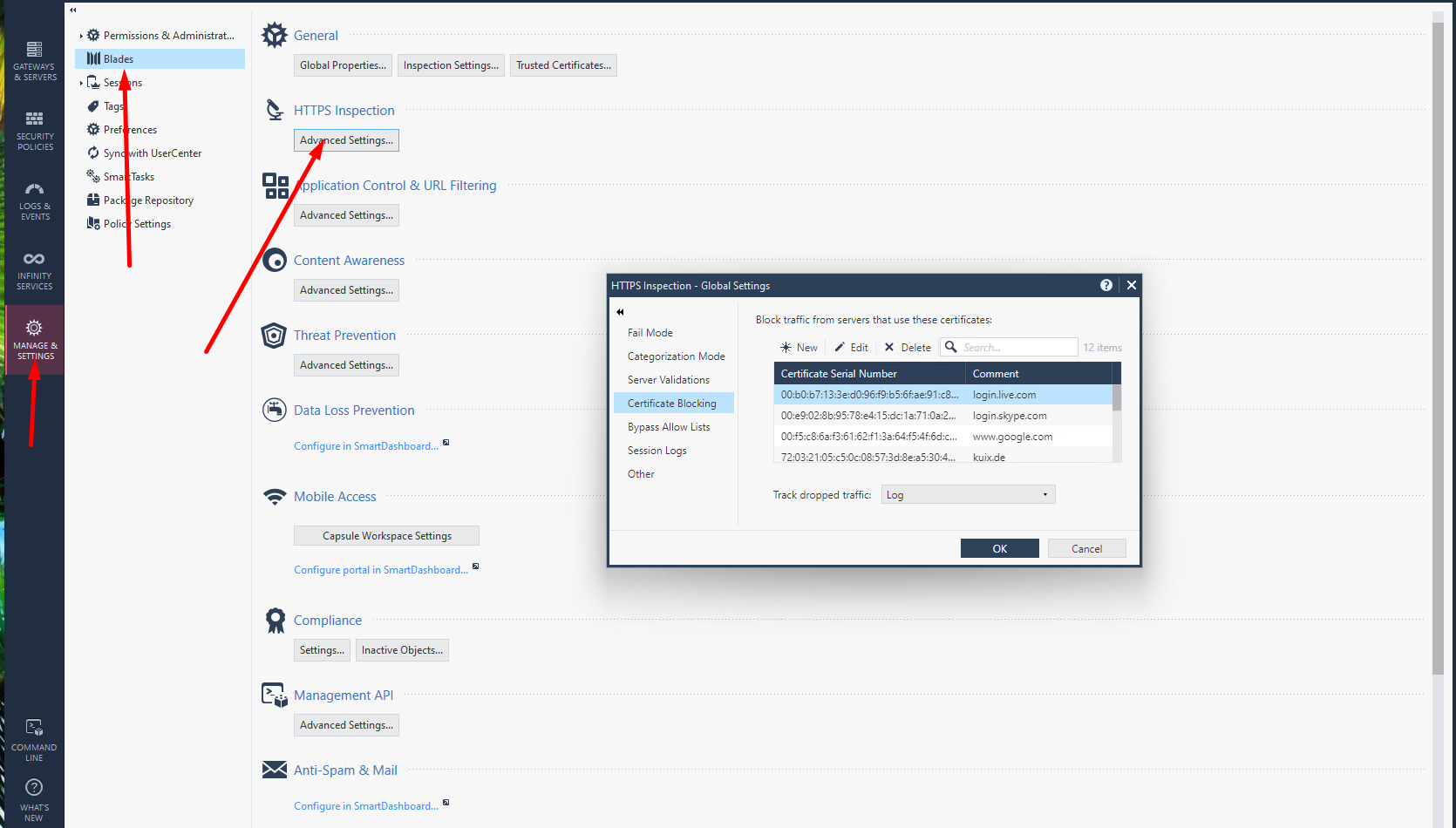Viewport: 1456px width, 828px height.
Task: Click Configure portal in SmartDashboard link
Action: click(x=380, y=570)
